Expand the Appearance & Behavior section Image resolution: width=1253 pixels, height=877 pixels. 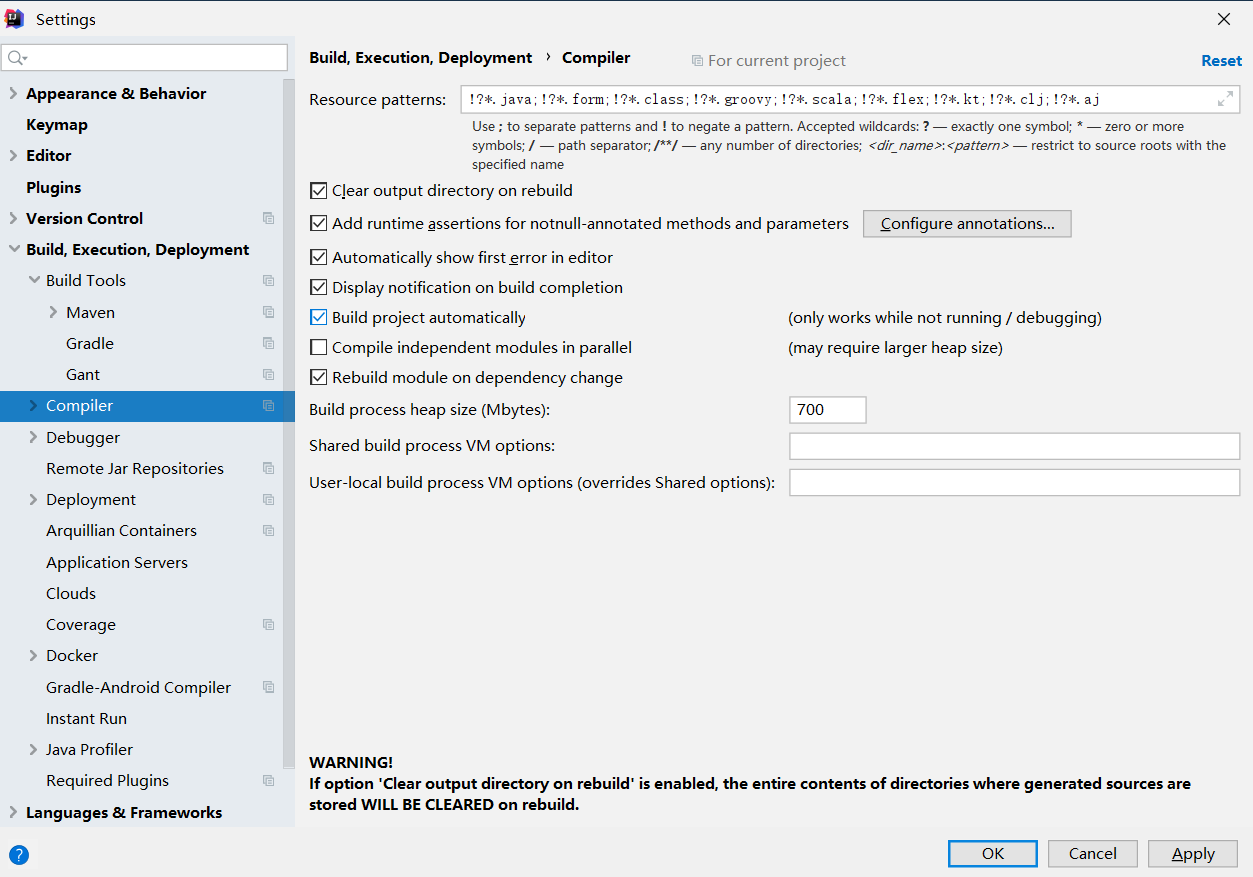coord(13,94)
